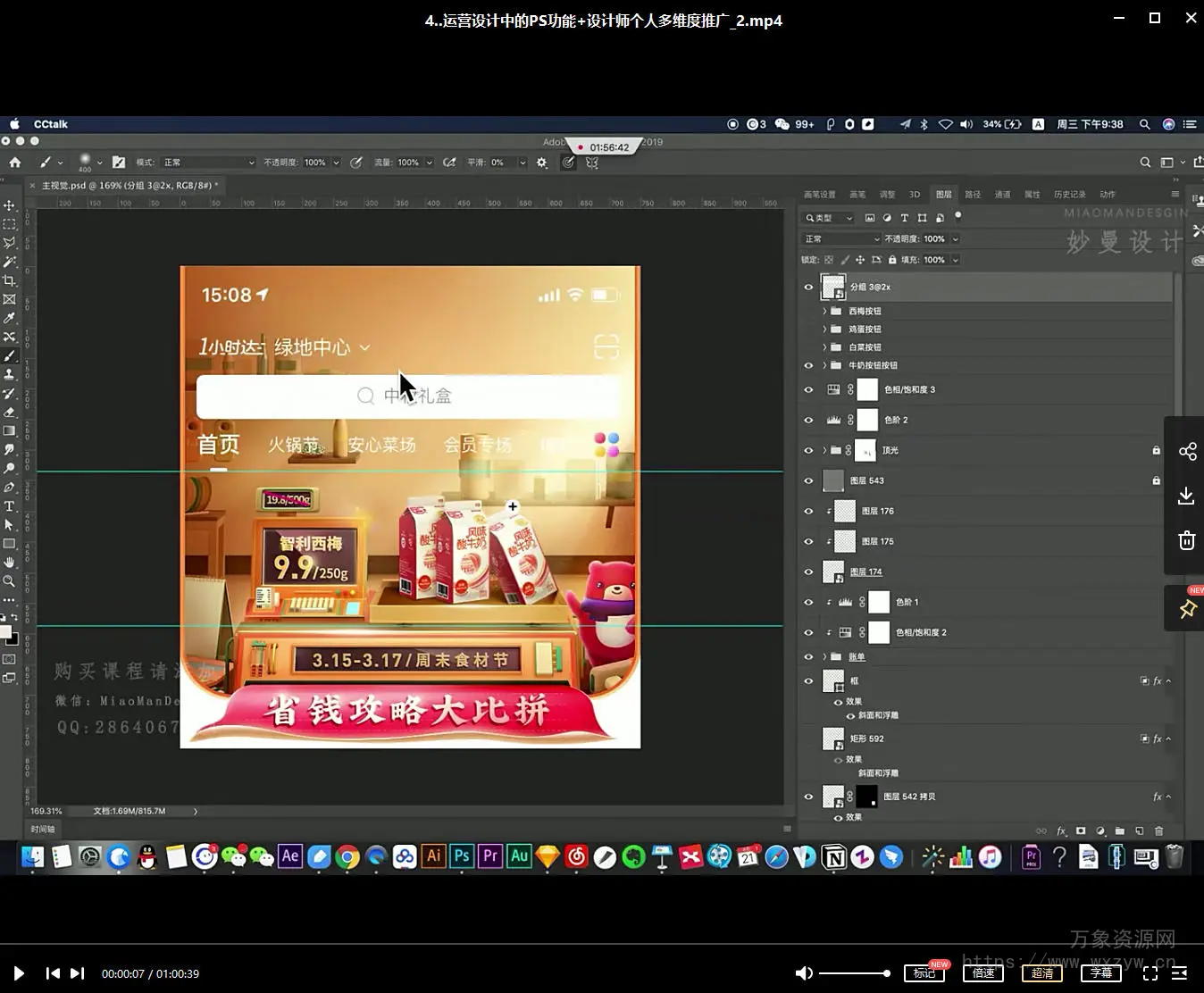Toggle visibility of 色阶 2 layer
The width and height of the screenshot is (1204, 993).
coord(808,420)
